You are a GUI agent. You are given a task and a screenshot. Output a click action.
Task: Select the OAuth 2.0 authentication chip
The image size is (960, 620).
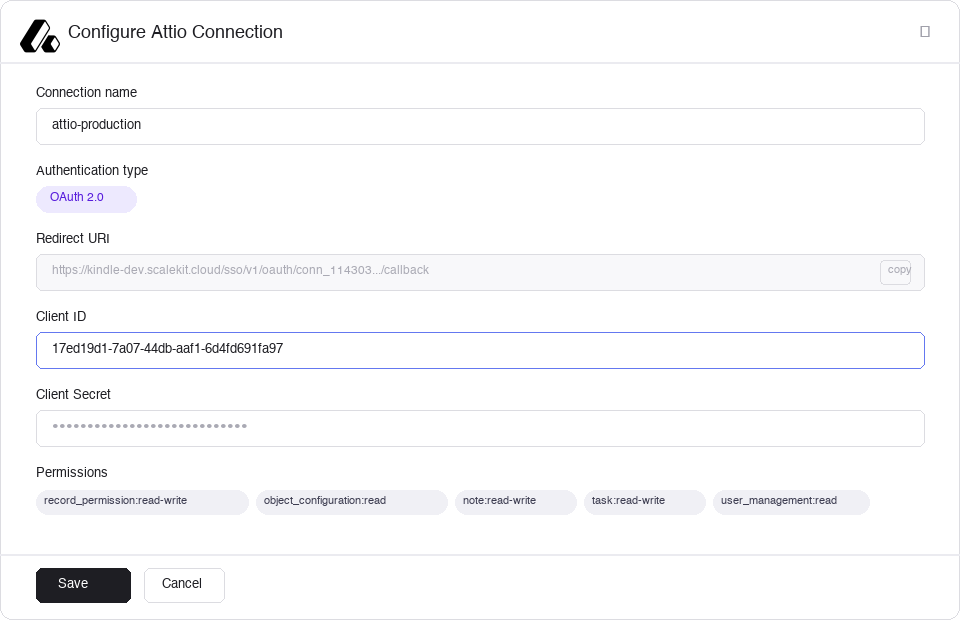(86, 199)
